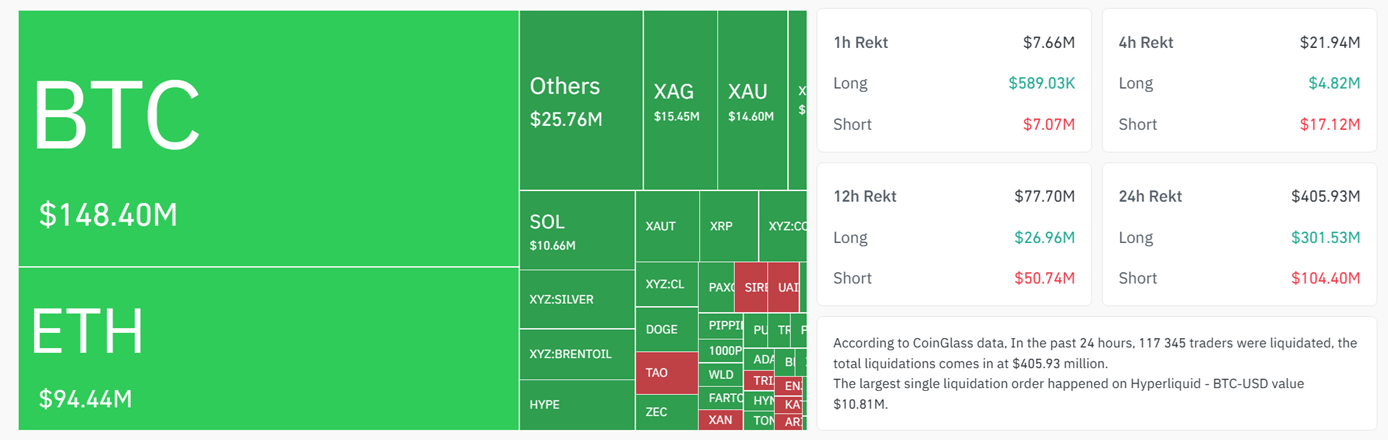Image resolution: width=1388 pixels, height=440 pixels.
Task: Select the XYZ:SILVER tile
Action: coord(576,299)
